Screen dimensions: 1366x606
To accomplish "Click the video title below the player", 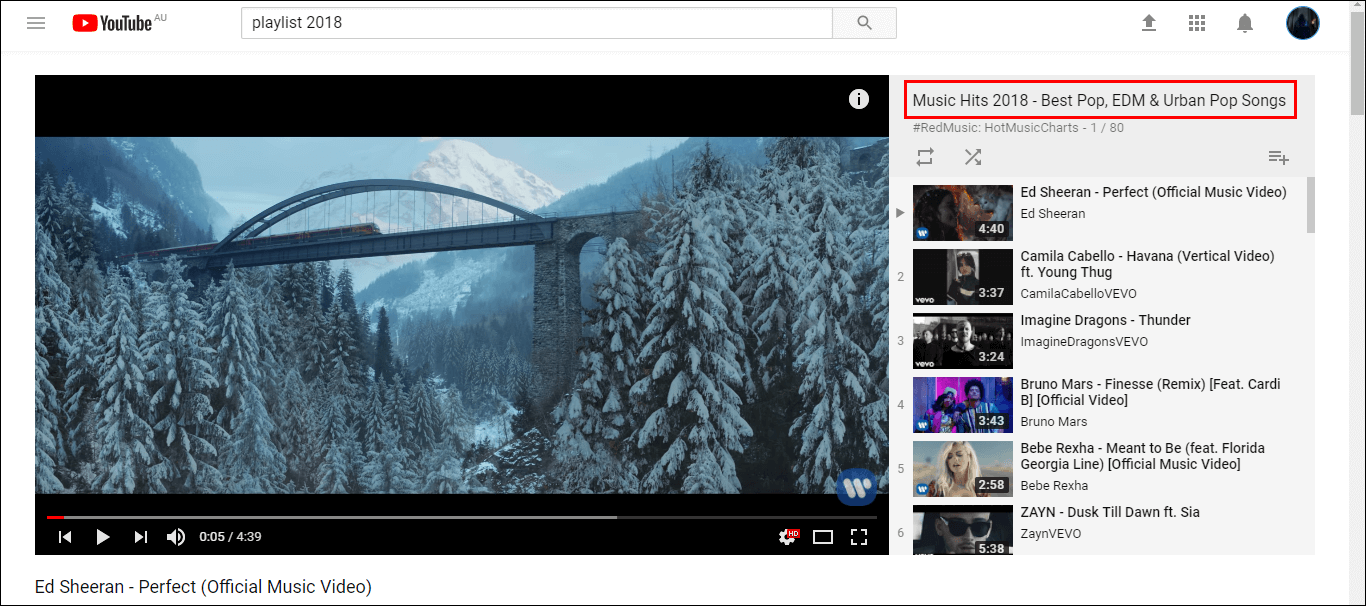I will [203, 587].
